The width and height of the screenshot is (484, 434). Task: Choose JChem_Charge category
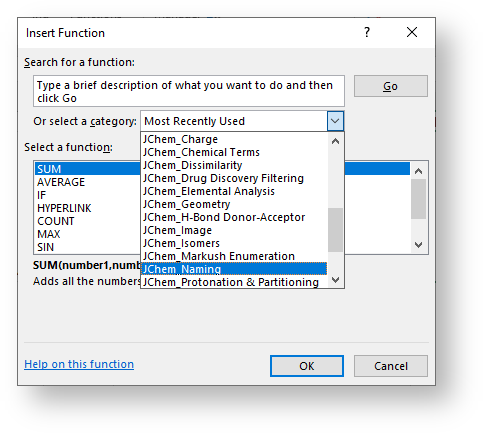point(234,139)
